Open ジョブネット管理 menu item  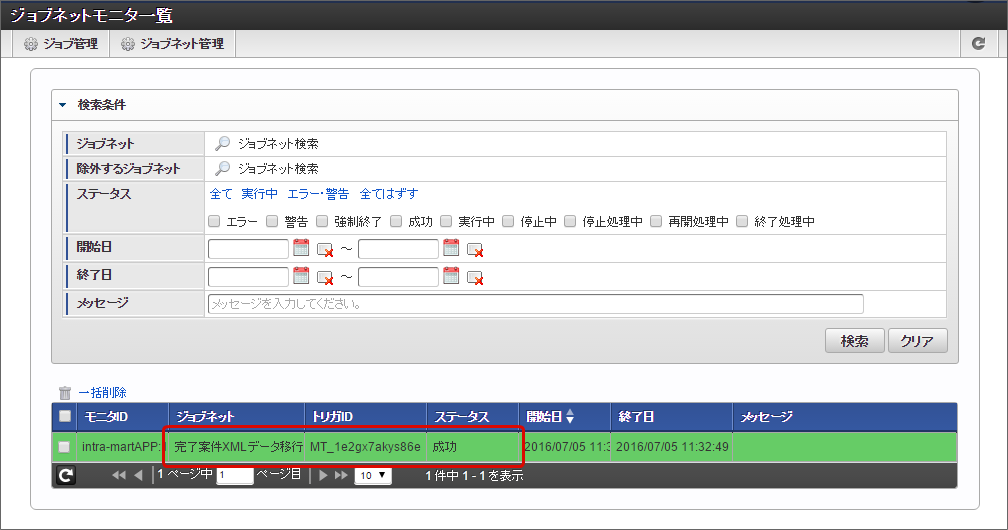[x=173, y=44]
